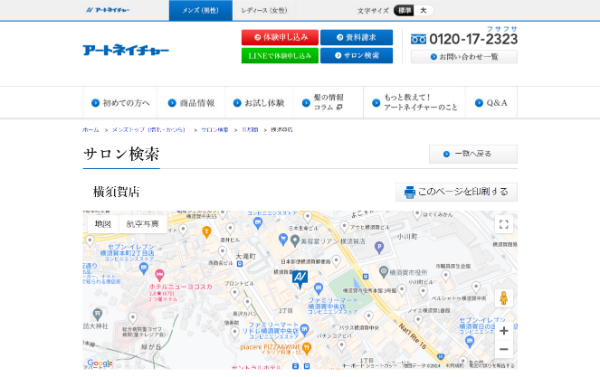The height and width of the screenshot is (377, 600).
Task: Open 髪の情報コラム menu item
Action: (x=328, y=103)
